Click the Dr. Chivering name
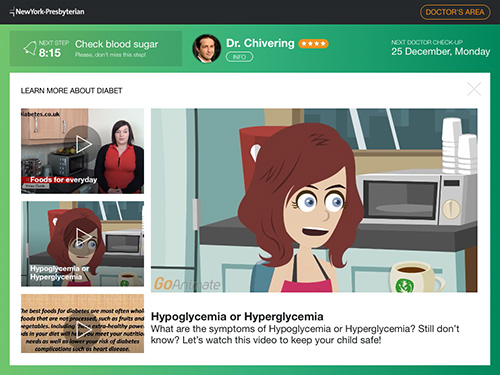 click(x=260, y=43)
